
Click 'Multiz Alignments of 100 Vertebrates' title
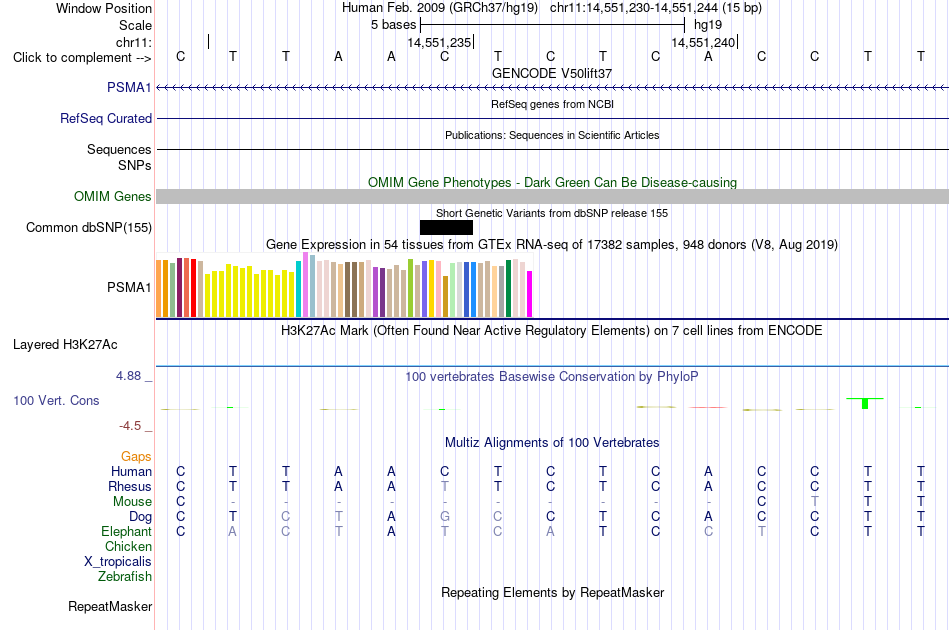coord(552,443)
